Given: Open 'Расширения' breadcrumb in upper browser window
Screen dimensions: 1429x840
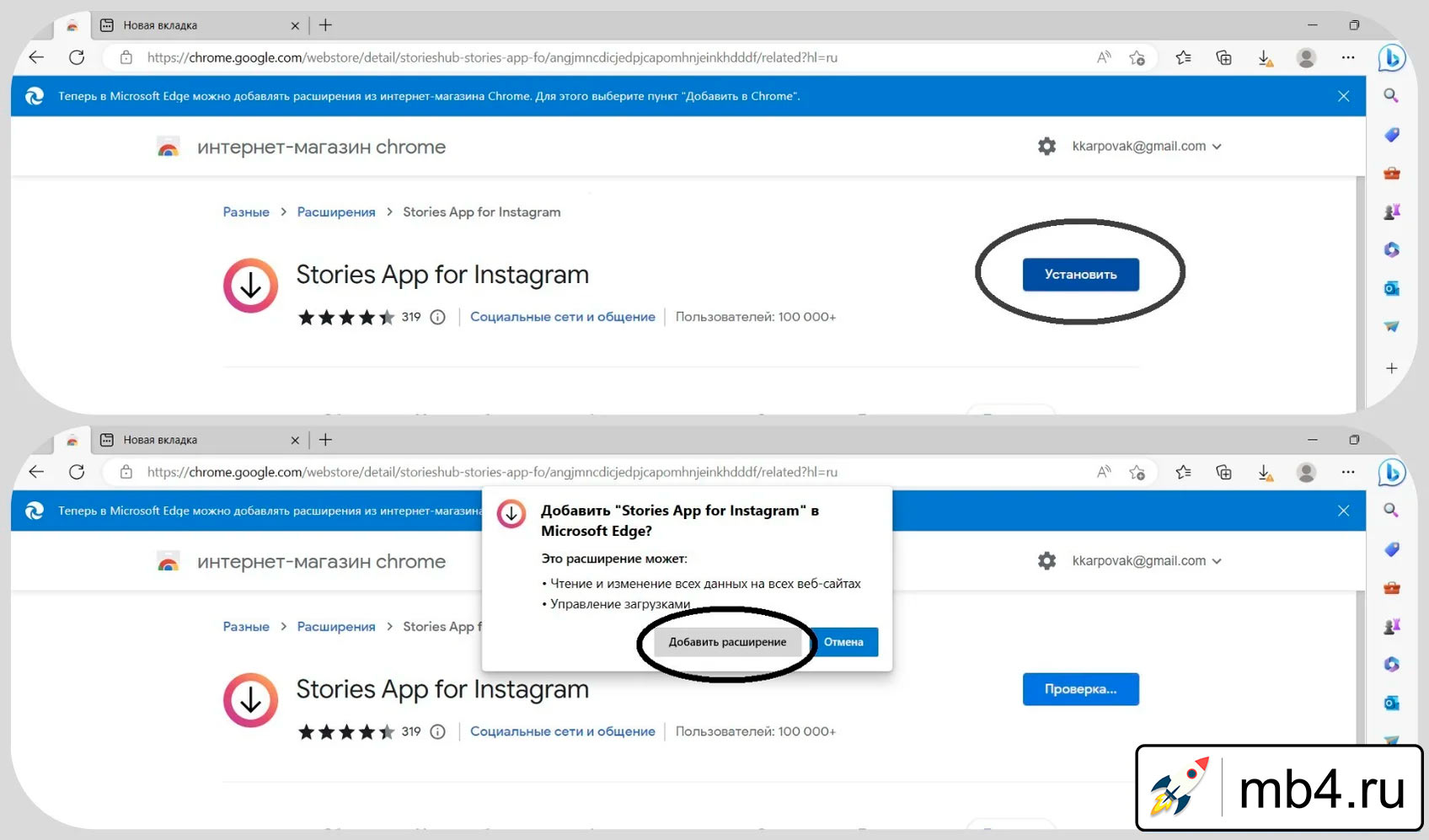Looking at the screenshot, I should (336, 212).
